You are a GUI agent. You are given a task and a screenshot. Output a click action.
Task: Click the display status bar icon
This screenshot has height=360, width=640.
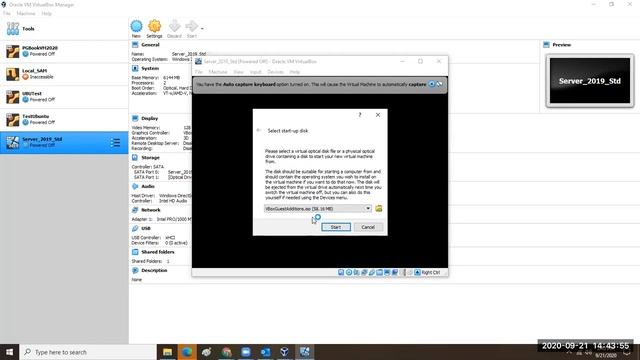(x=387, y=272)
